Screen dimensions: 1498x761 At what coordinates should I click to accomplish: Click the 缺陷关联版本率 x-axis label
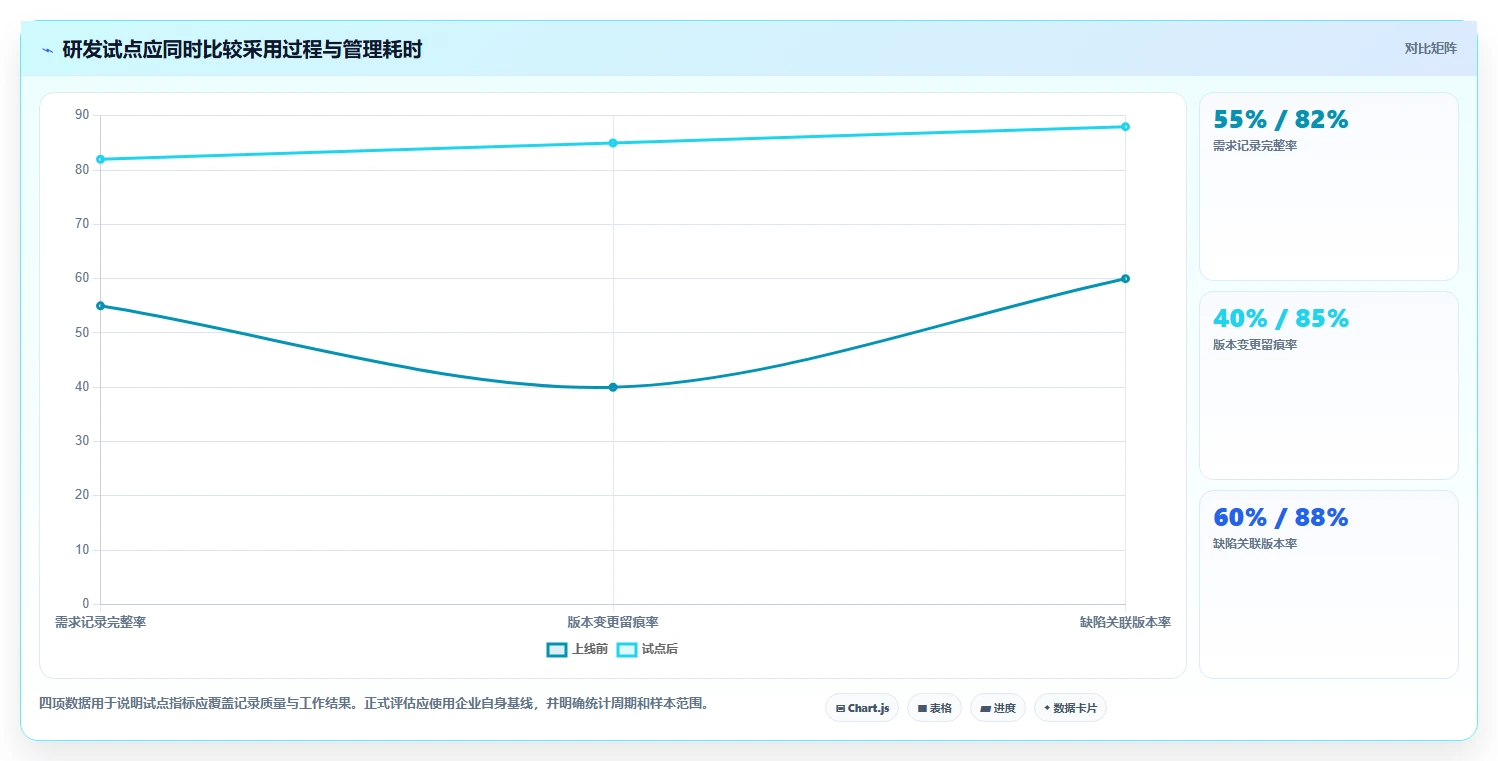[x=1125, y=622]
